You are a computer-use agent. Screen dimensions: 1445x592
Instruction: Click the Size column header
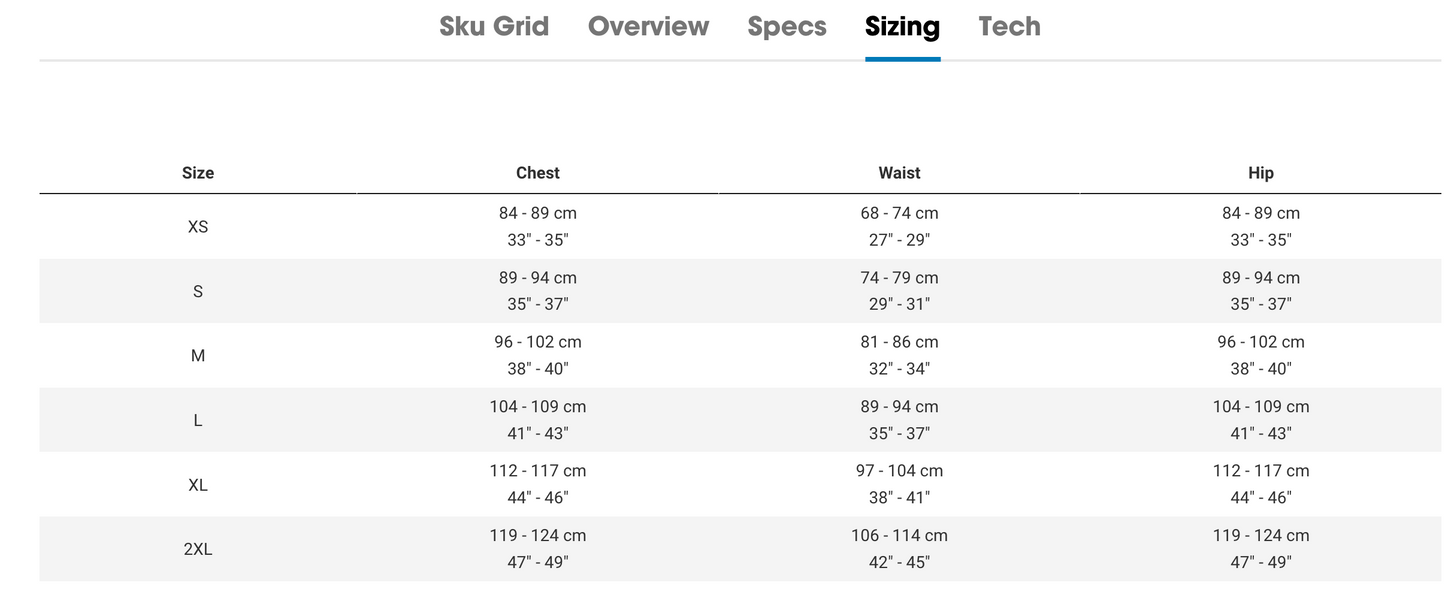[x=198, y=173]
